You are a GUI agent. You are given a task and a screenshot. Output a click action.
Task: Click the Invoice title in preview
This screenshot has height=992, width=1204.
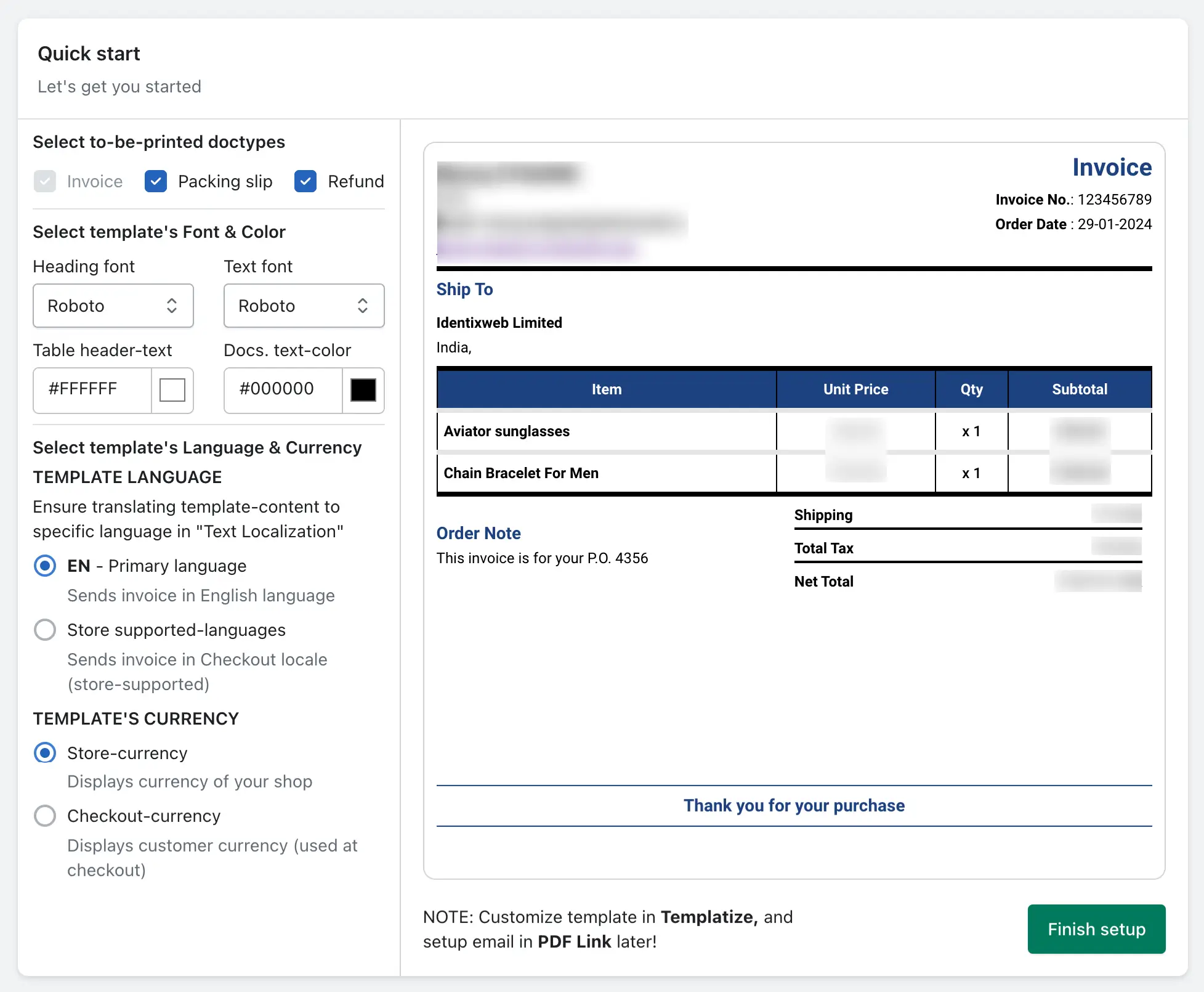coord(1112,168)
